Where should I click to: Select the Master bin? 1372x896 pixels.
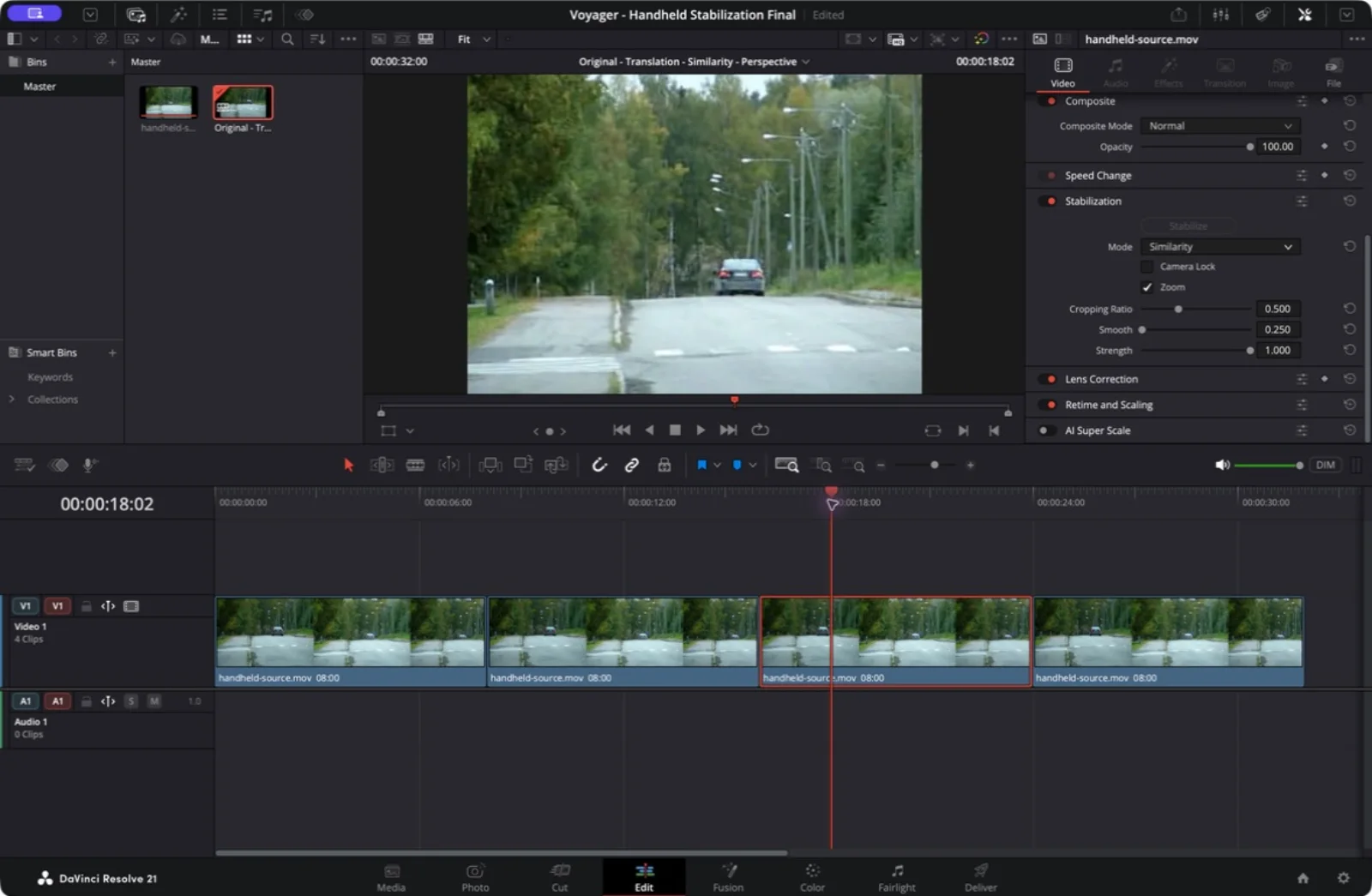39,87
